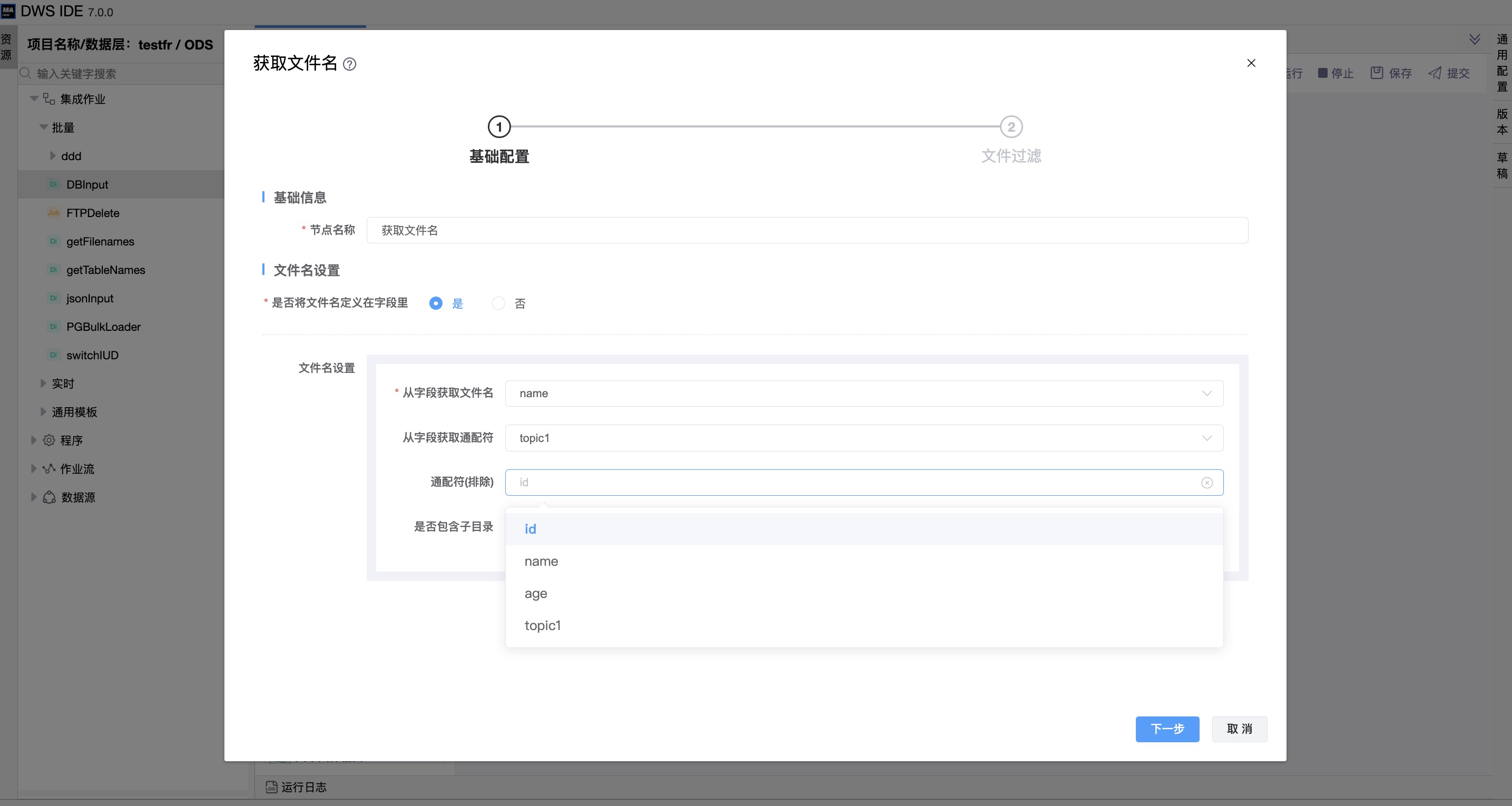Clear the 通配符(排除) field with the circle-x icon
This screenshot has width=1512, height=806.
1206,483
